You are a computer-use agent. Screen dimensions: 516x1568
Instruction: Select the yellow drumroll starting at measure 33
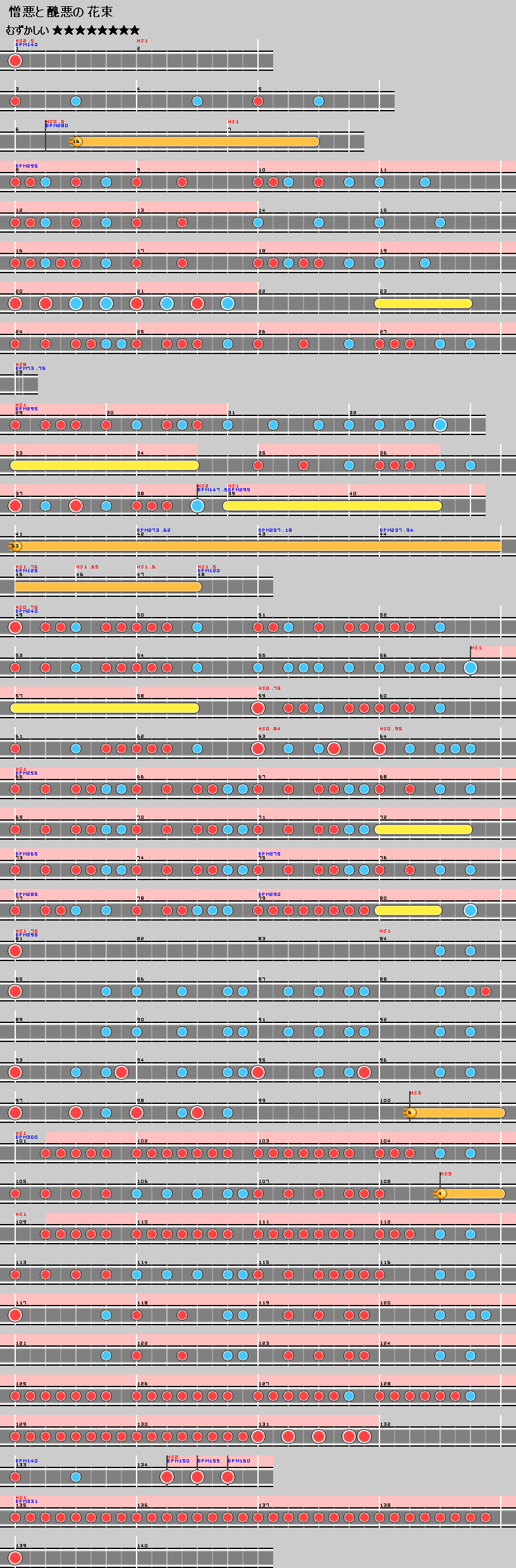coord(104,465)
